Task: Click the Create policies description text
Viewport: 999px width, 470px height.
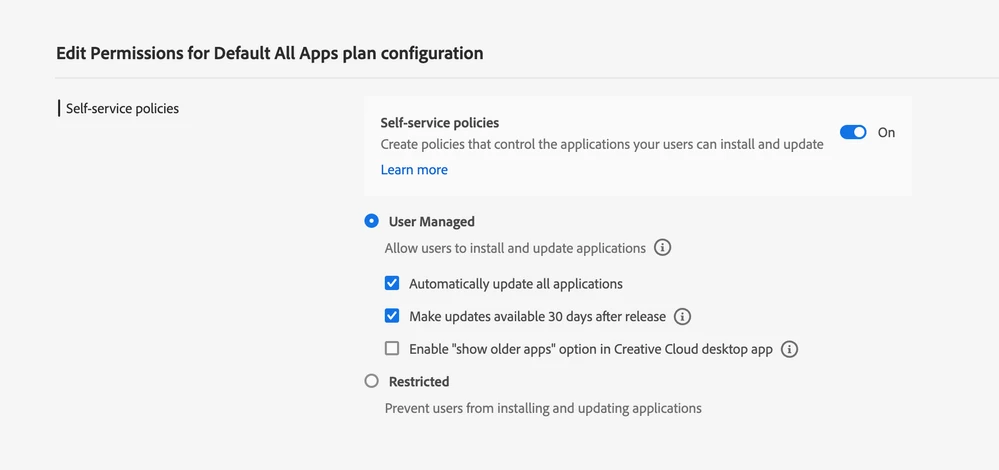Action: pyautogui.click(x=602, y=144)
